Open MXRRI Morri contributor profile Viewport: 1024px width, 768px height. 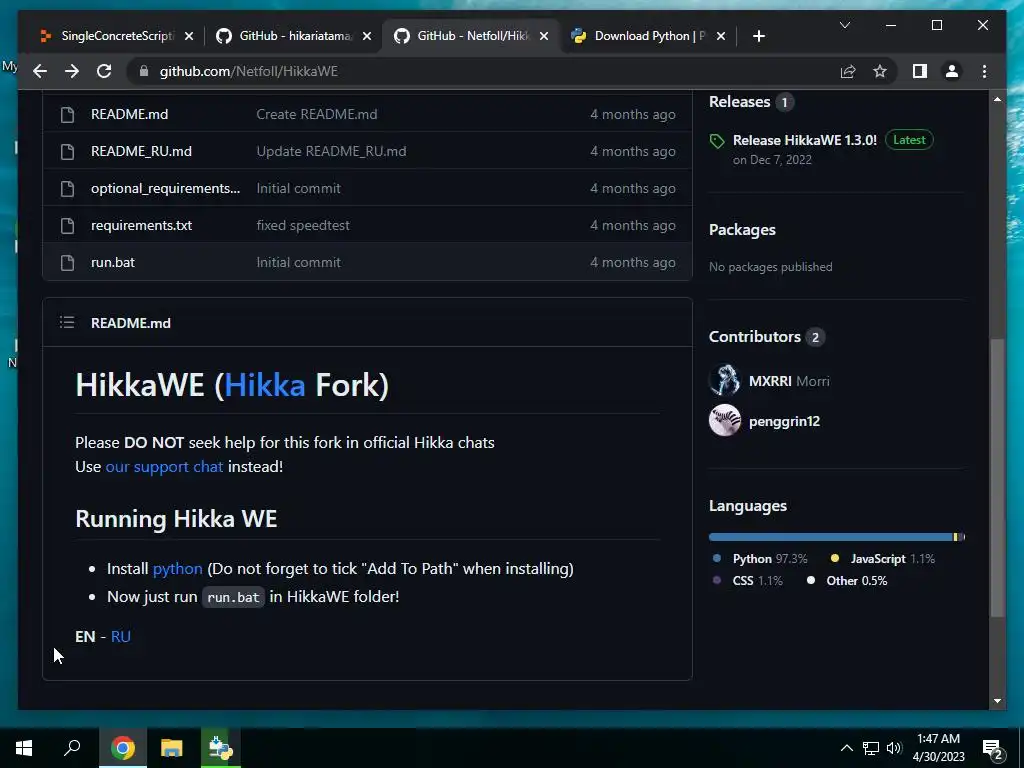789,381
